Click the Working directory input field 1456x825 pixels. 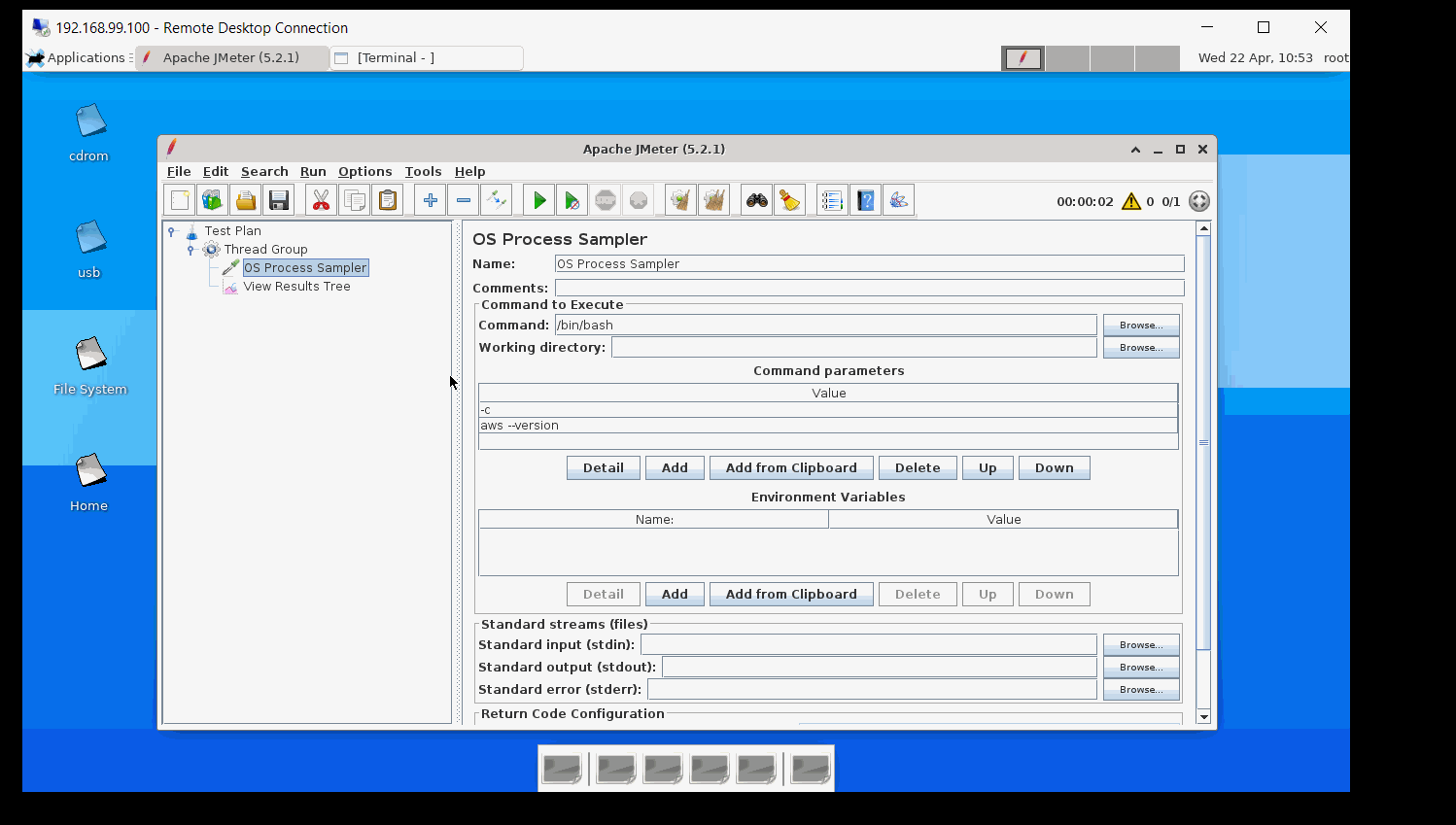pos(854,347)
